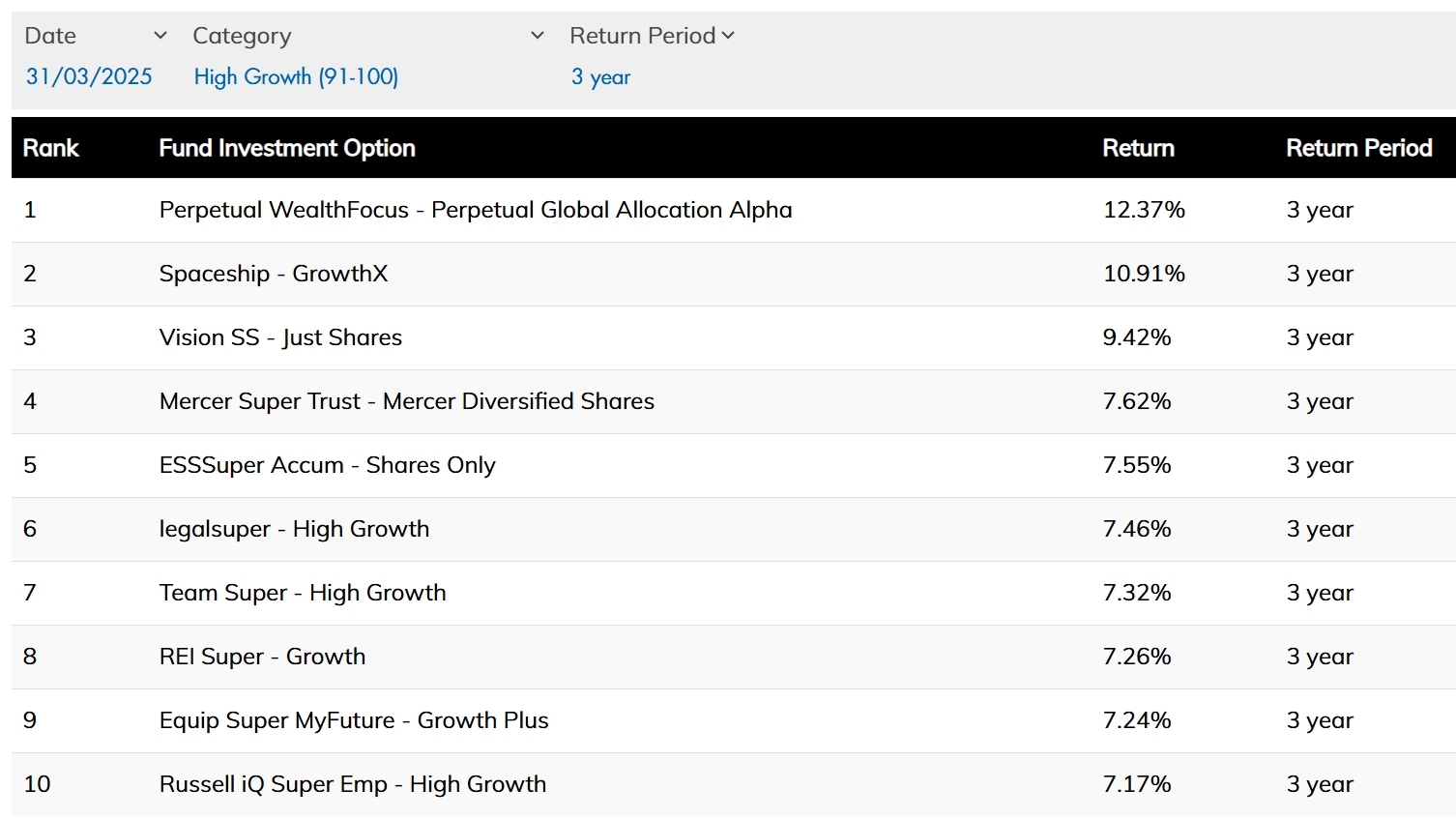Select the ESSSuper Accum - Shares Only row
The image size is (1456, 819).
(327, 465)
